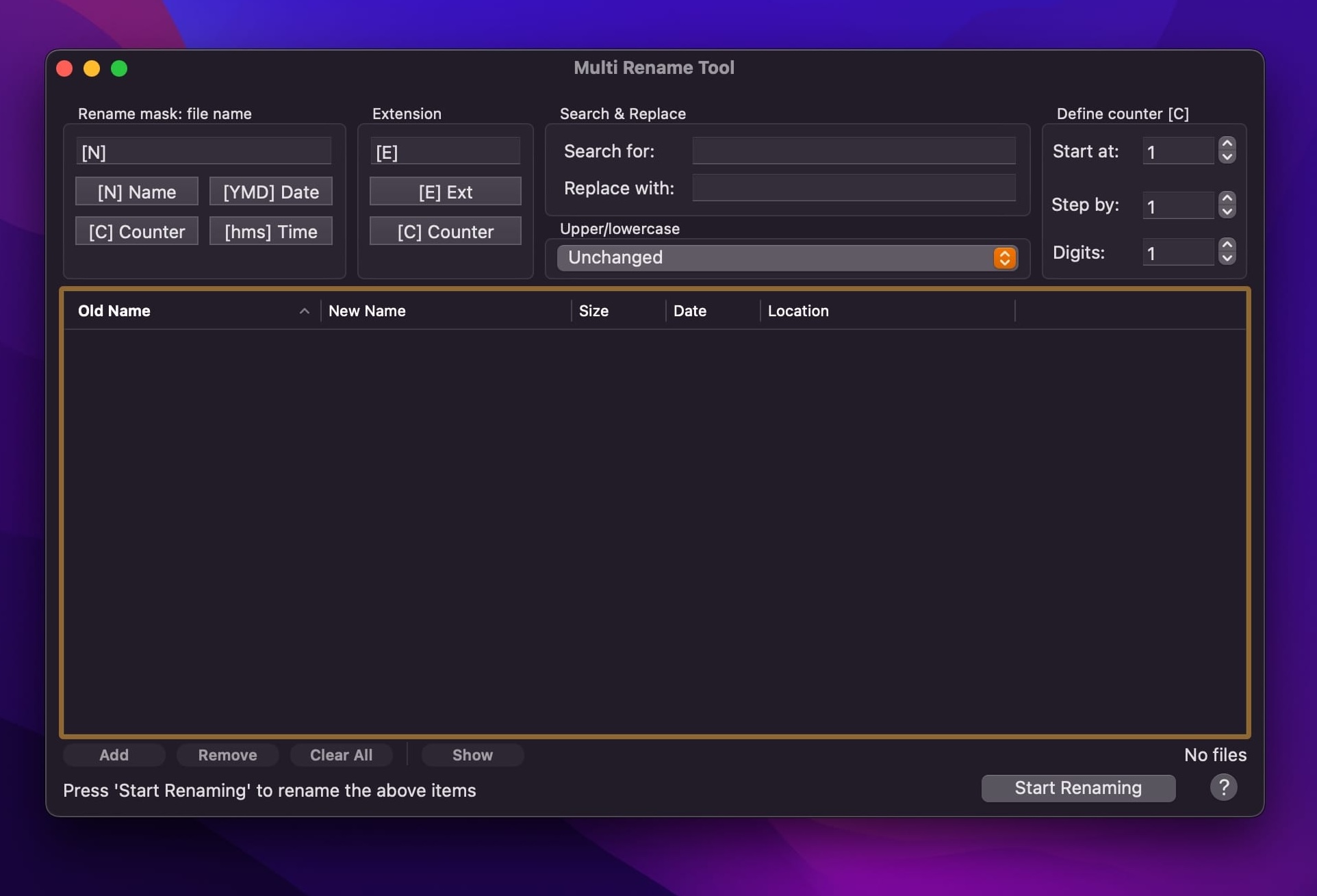The image size is (1317, 896).
Task: Sort by the Date column header
Action: [713, 311]
